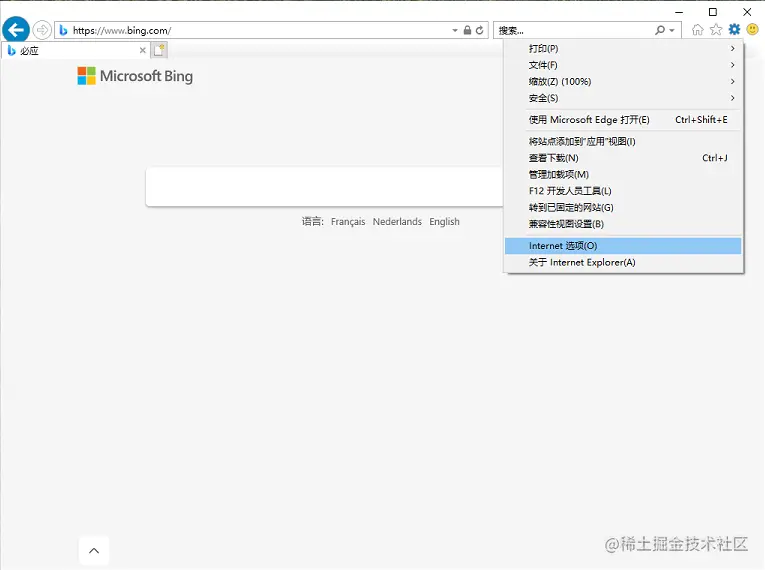Click the scroll-up chevron button

94,550
